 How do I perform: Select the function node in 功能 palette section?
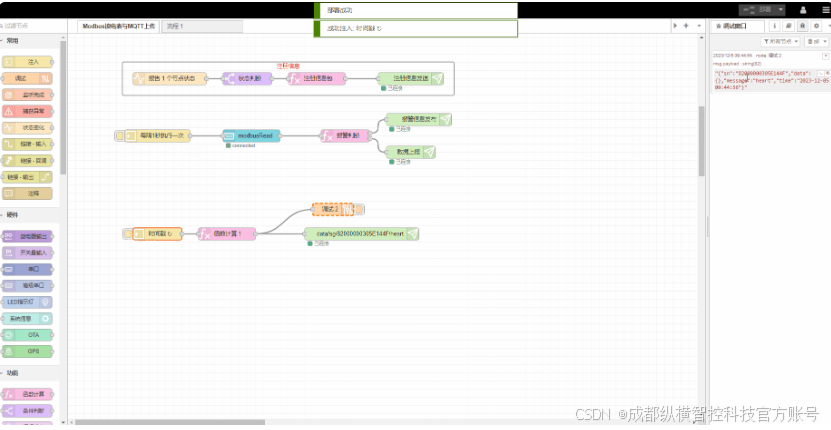coord(28,394)
